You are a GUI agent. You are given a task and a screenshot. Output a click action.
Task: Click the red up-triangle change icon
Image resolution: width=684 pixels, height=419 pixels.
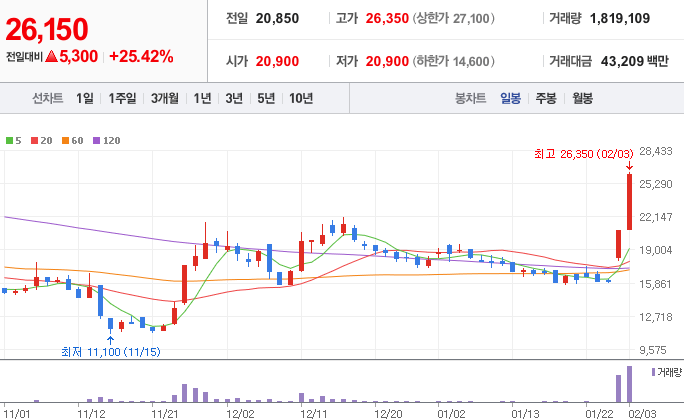click(x=51, y=56)
